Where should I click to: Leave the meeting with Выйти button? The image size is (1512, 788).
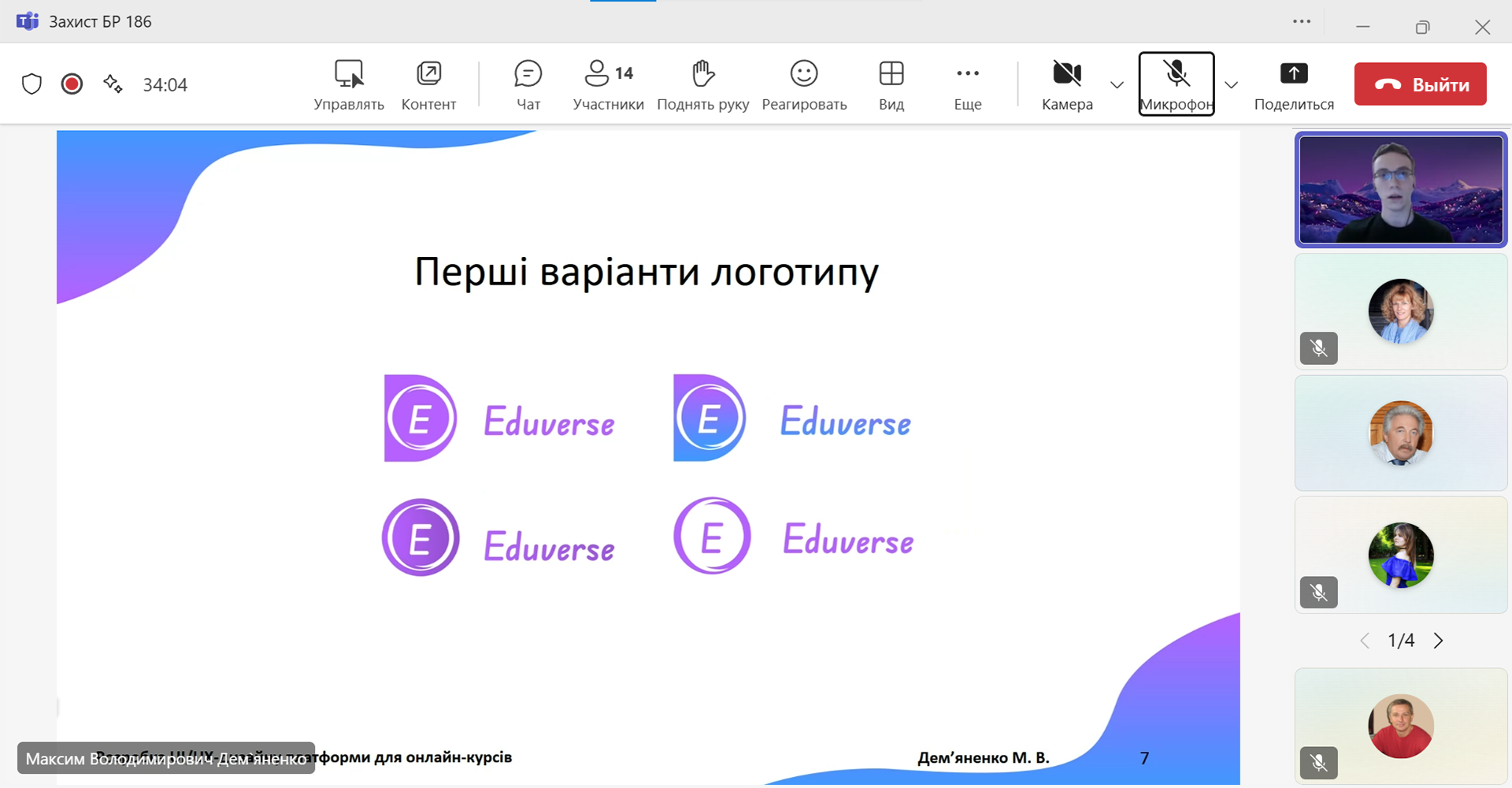point(1420,84)
